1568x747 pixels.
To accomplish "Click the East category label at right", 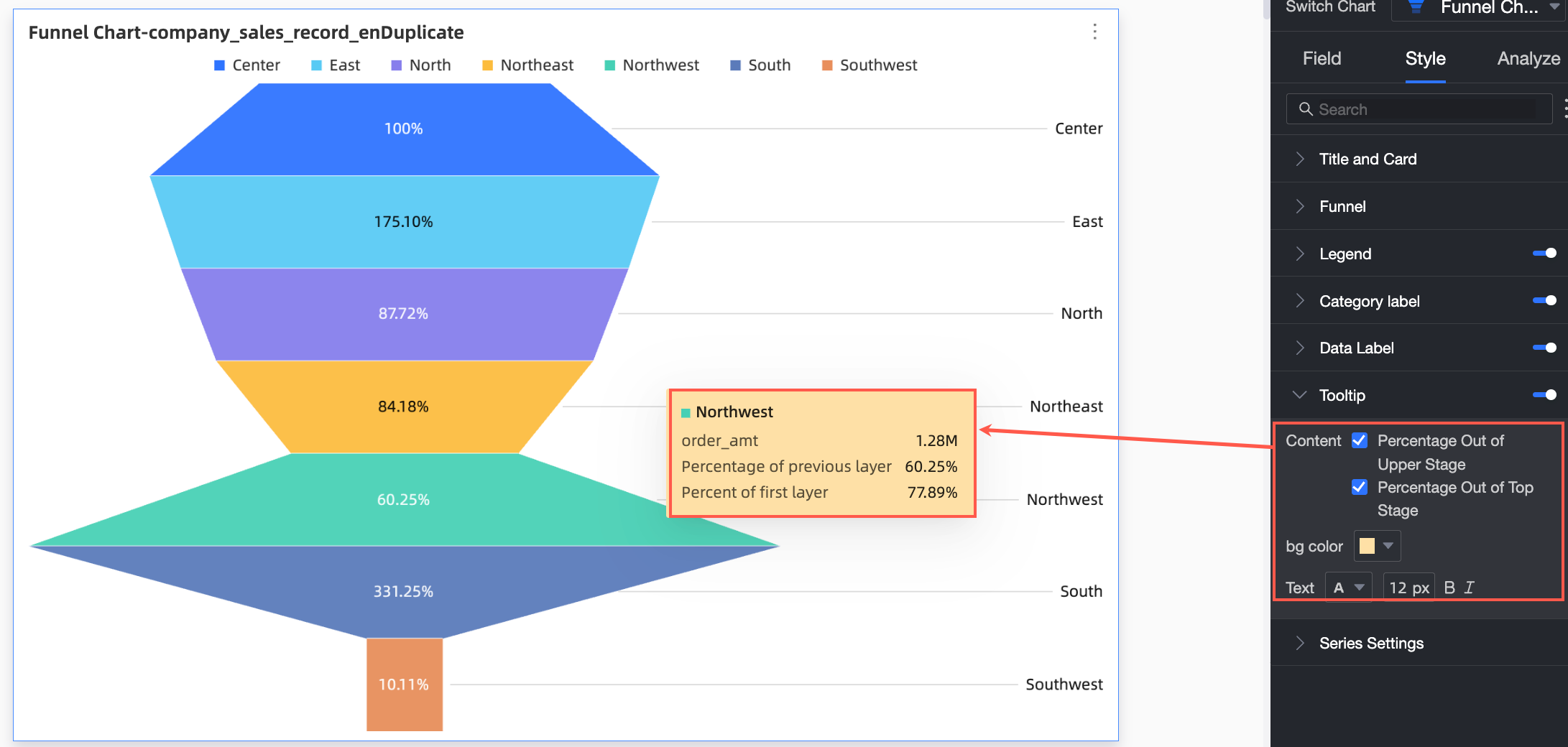I will (x=1087, y=222).
